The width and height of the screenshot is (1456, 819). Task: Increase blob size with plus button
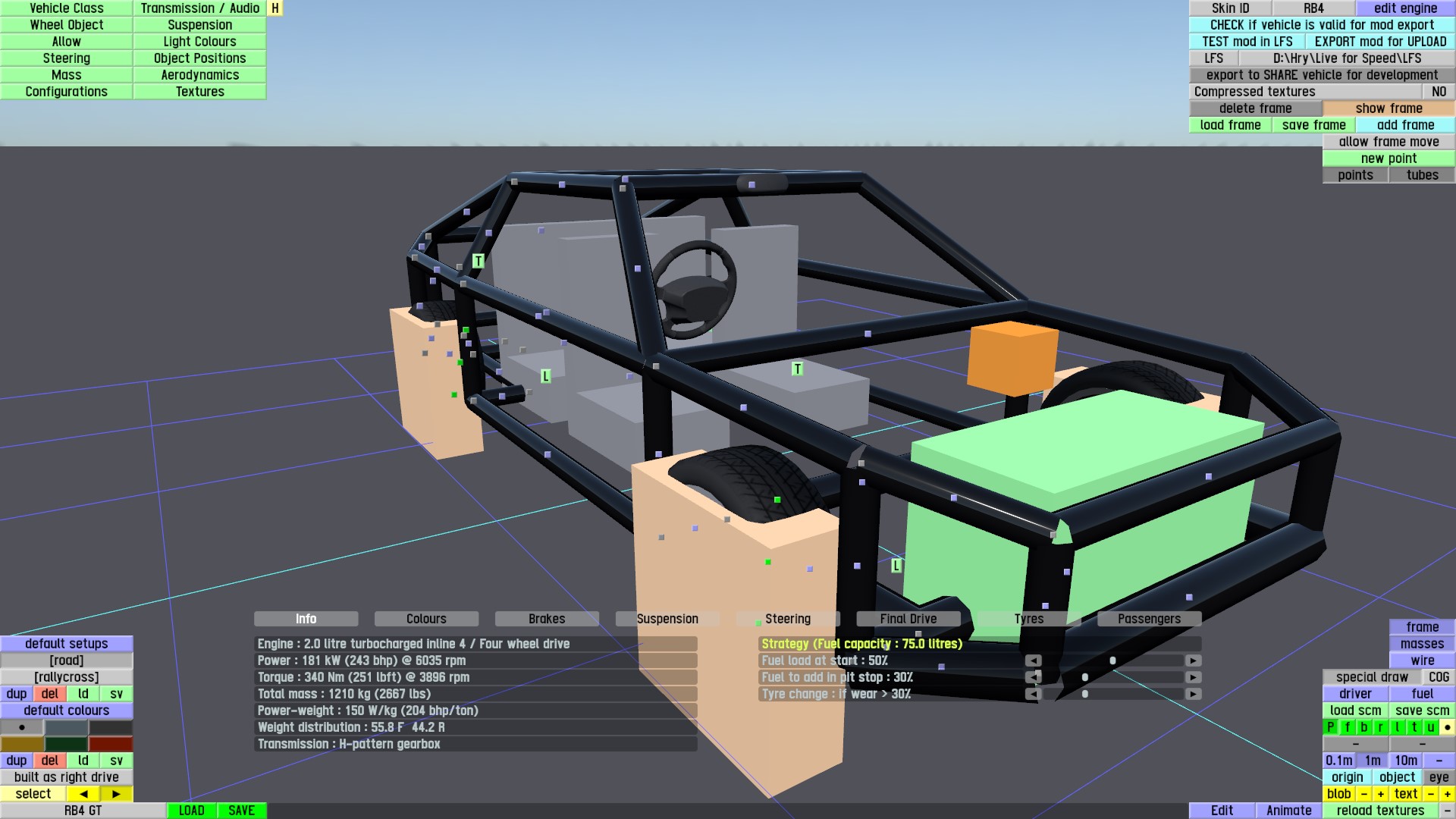pyautogui.click(x=1380, y=794)
